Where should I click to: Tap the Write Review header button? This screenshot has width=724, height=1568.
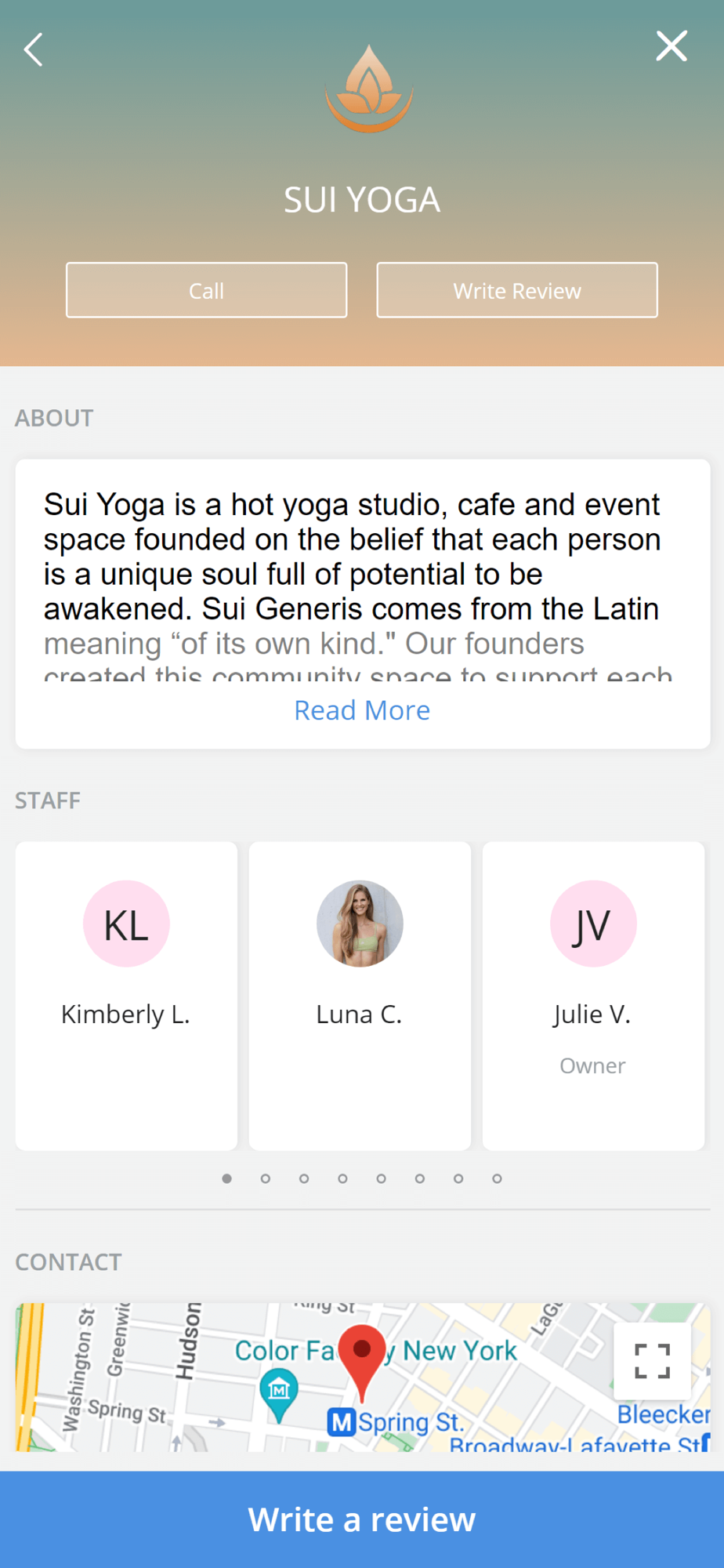click(x=517, y=290)
